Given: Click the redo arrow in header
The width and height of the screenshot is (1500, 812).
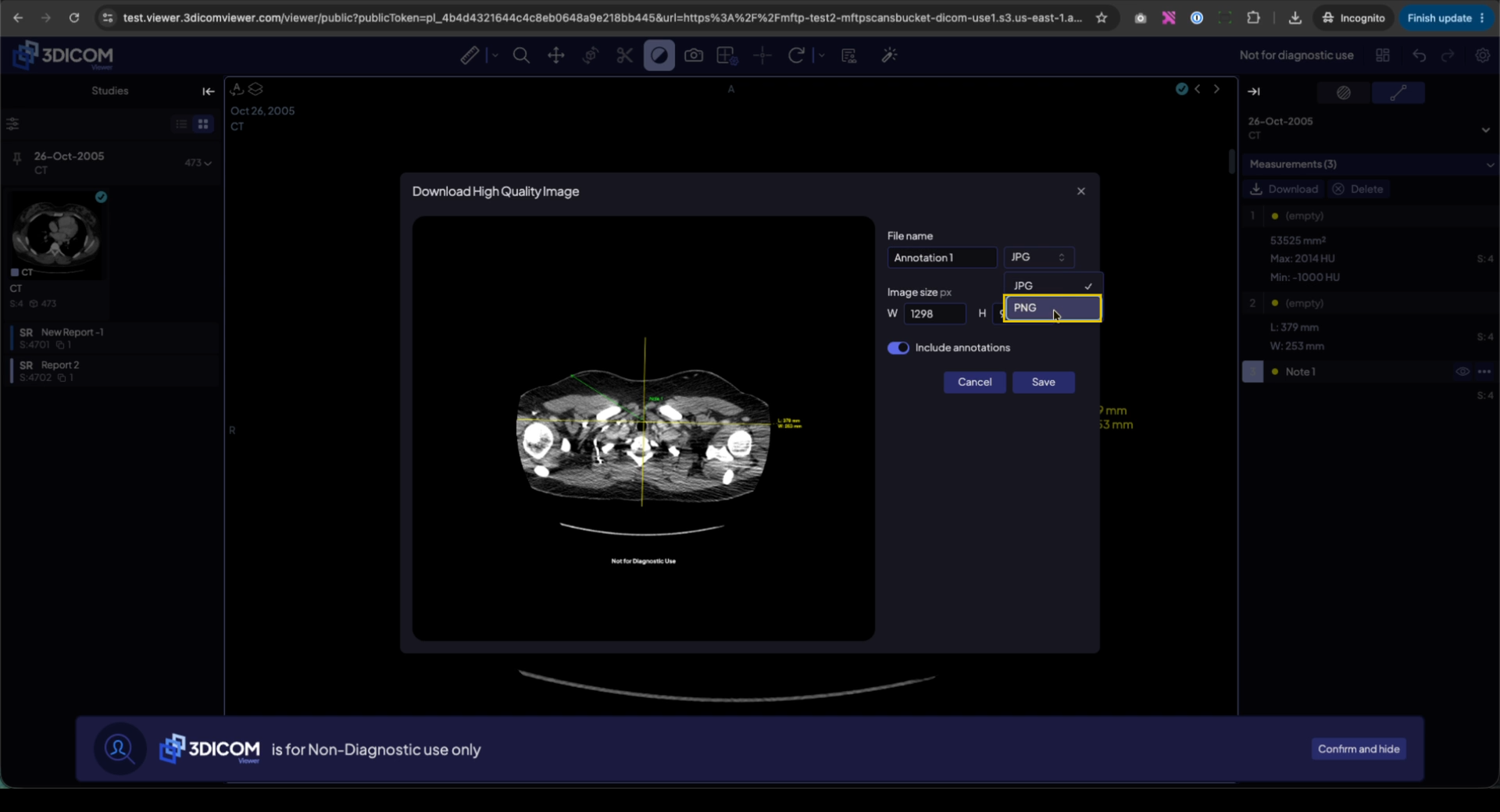Looking at the screenshot, I should click(x=1448, y=55).
